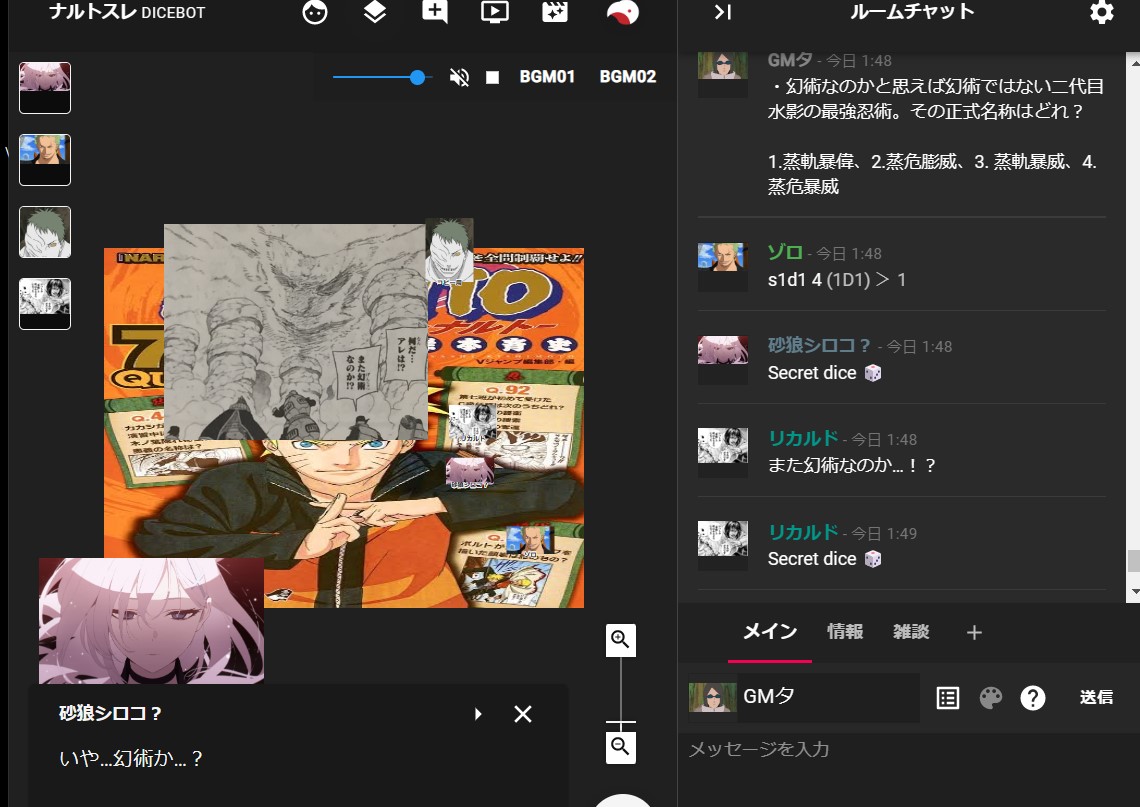
Task: Play BGM01 track
Action: [x=547, y=77]
